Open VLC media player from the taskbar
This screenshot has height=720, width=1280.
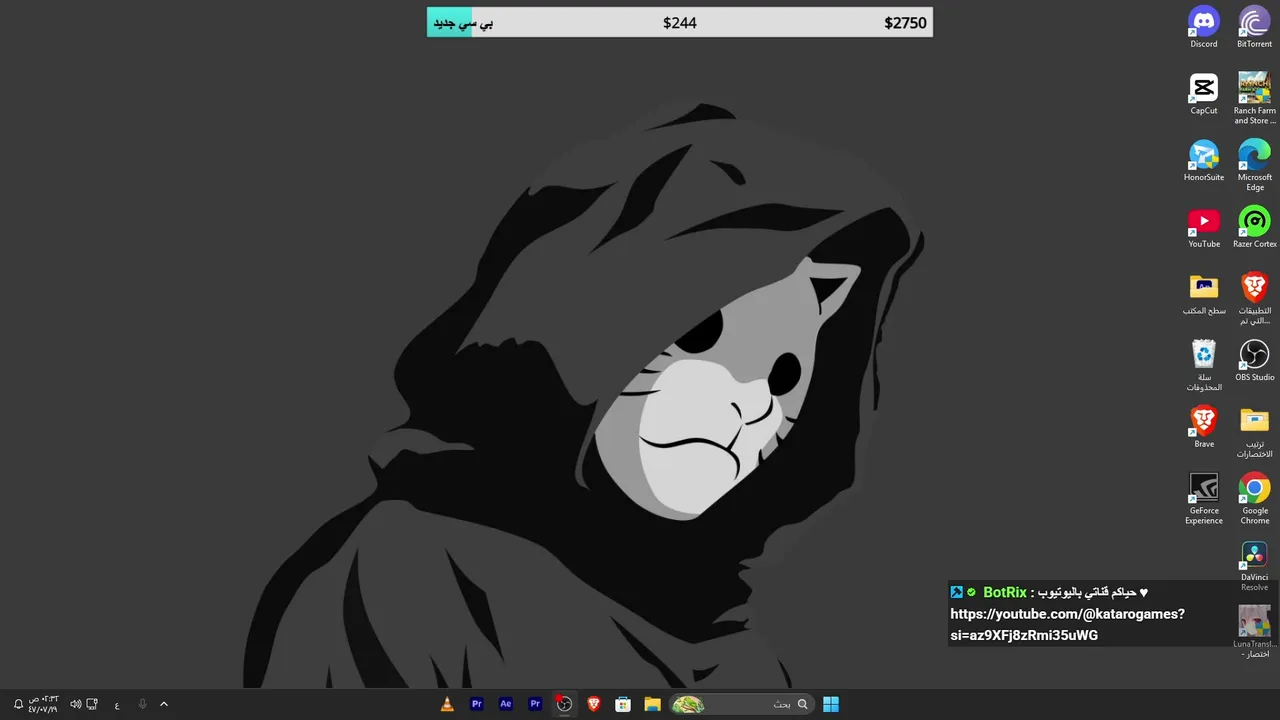447,704
